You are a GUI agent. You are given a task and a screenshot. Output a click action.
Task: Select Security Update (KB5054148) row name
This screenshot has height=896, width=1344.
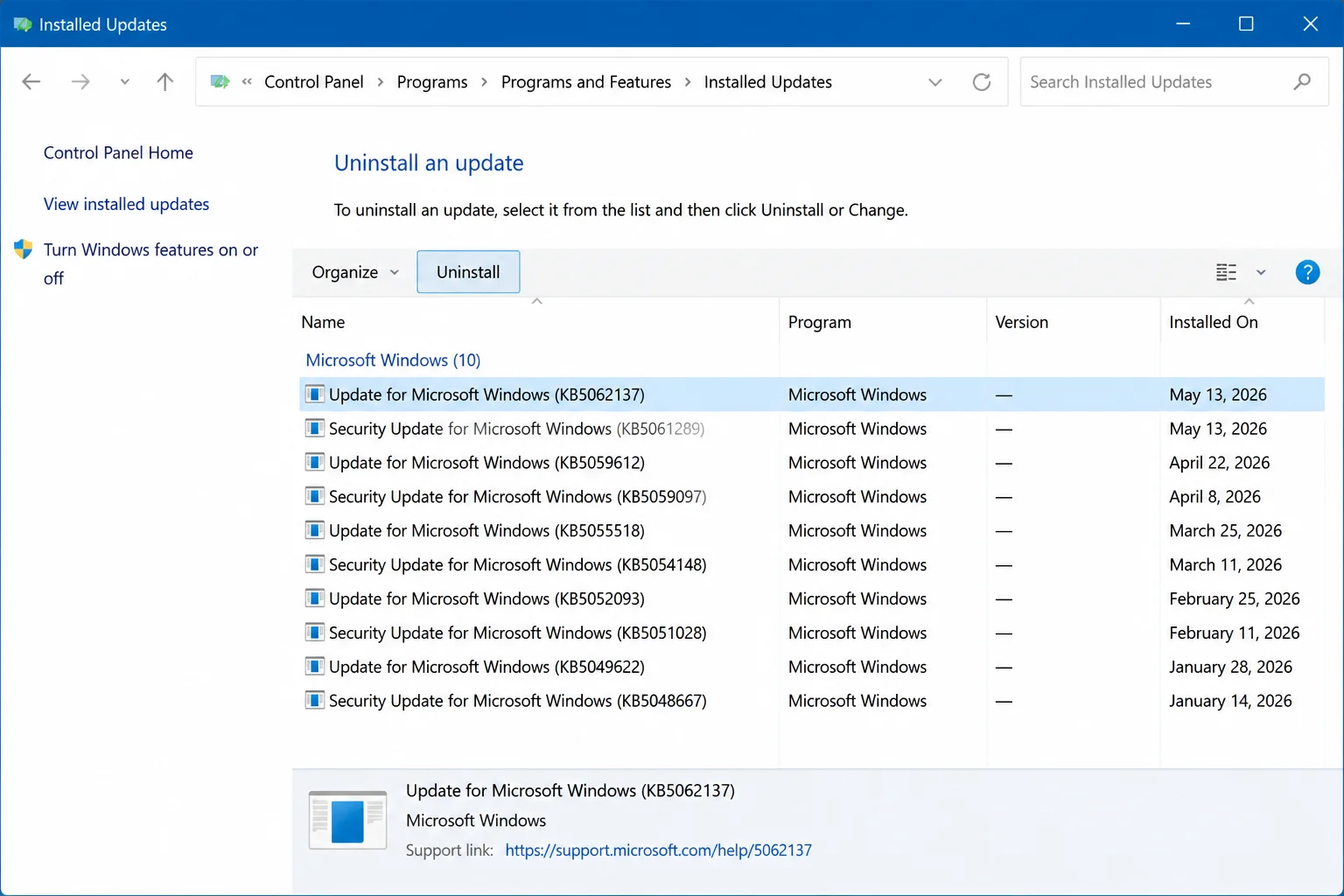pyautogui.click(x=517, y=565)
